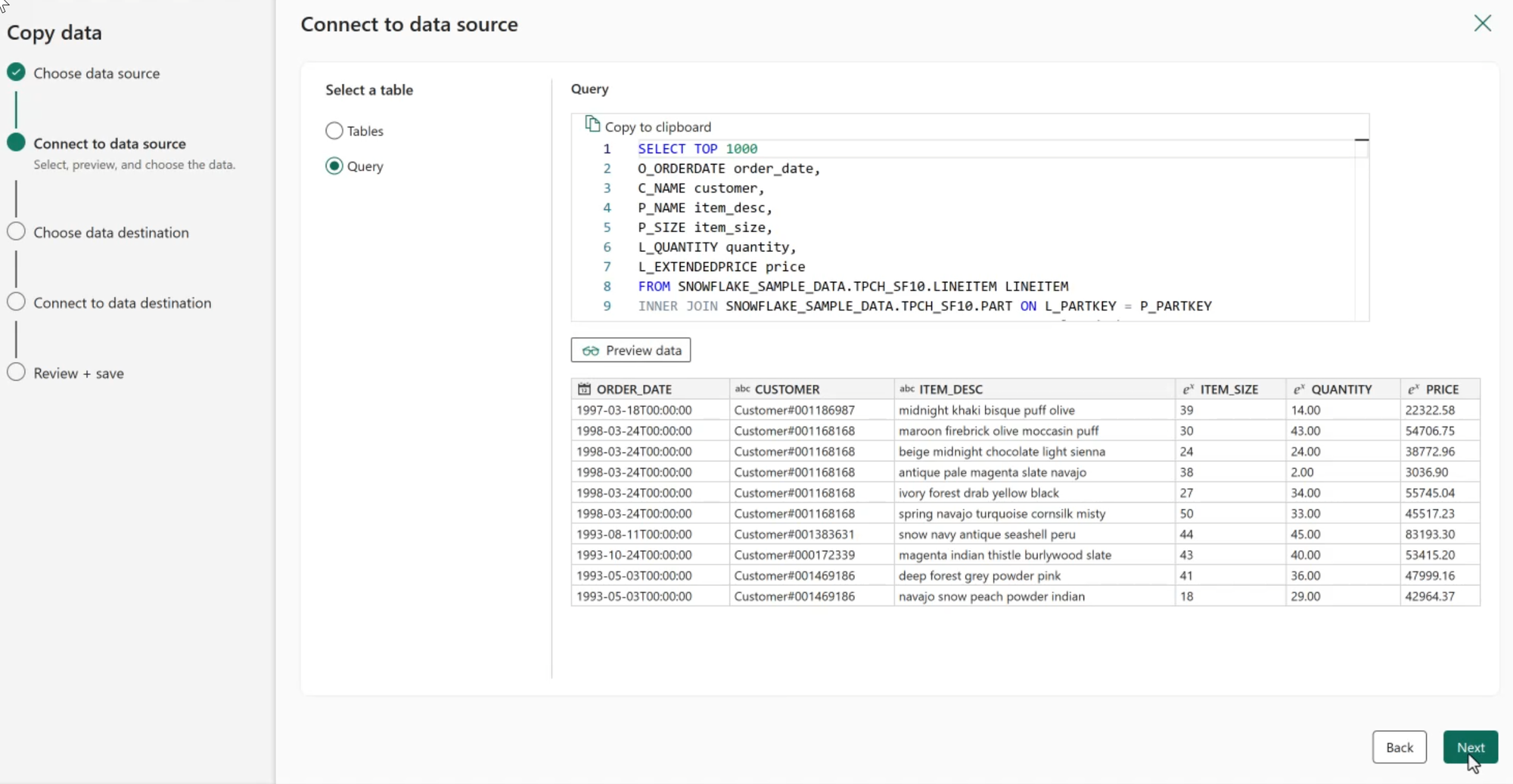Click the numeric type icon beside ITEM_SIZE

pyautogui.click(x=1188, y=389)
